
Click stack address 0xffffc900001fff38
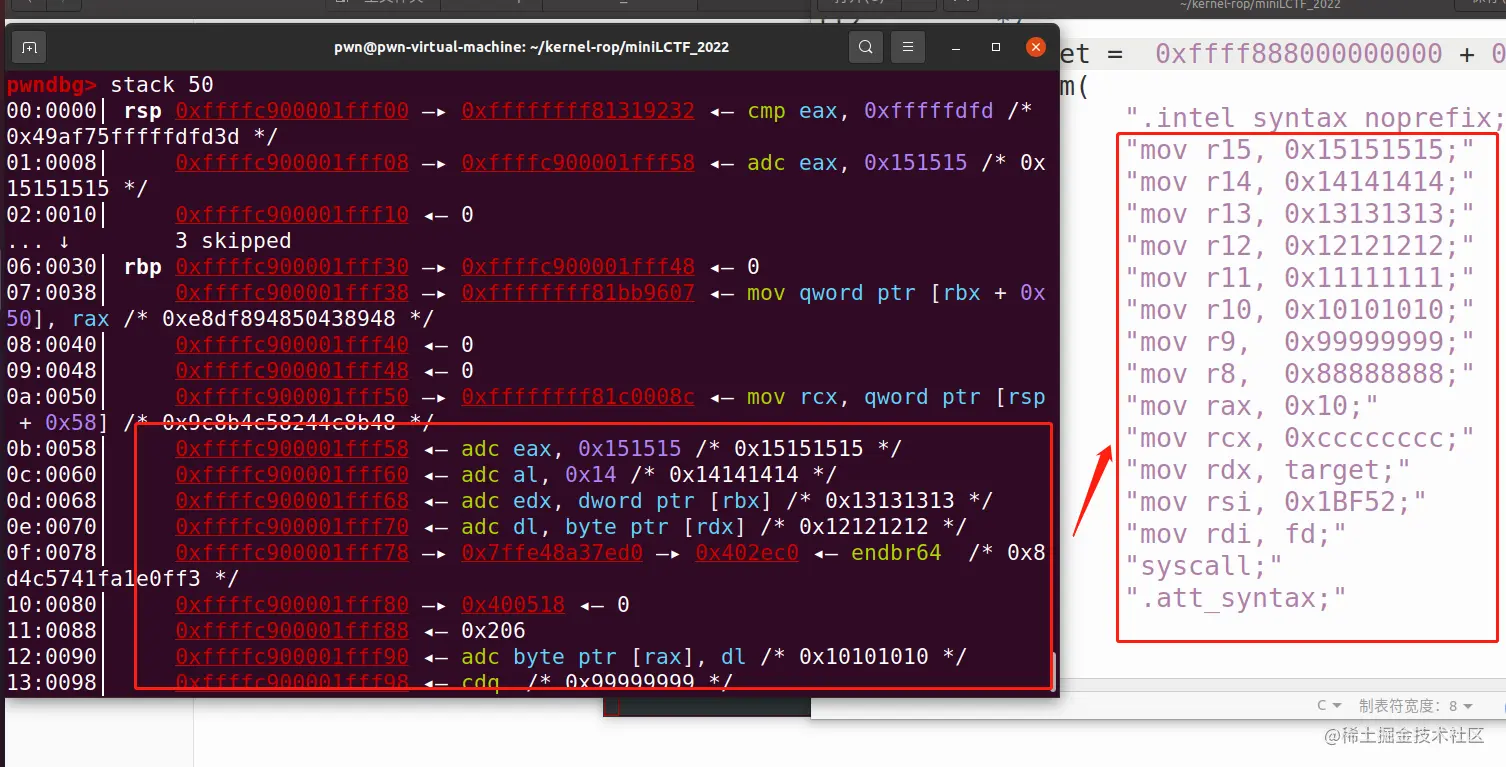(x=292, y=292)
